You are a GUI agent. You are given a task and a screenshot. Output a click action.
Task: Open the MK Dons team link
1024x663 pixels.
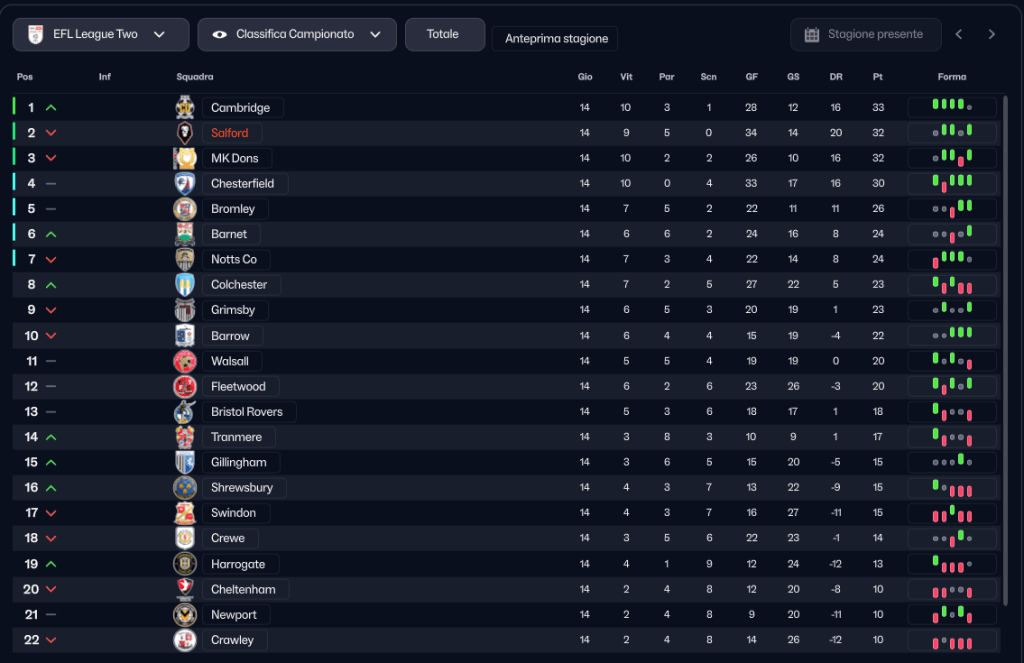point(235,158)
